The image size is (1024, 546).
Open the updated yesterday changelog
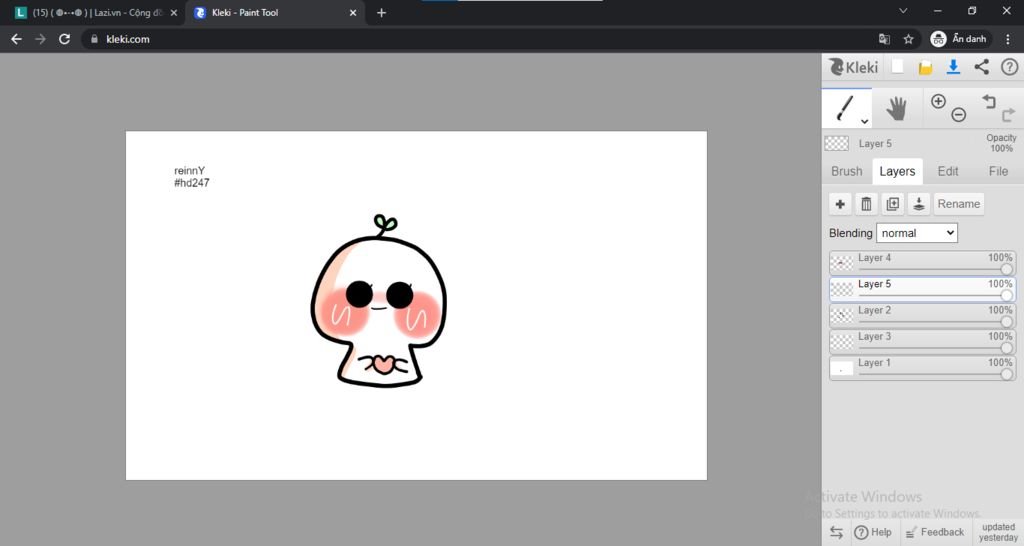(x=999, y=532)
